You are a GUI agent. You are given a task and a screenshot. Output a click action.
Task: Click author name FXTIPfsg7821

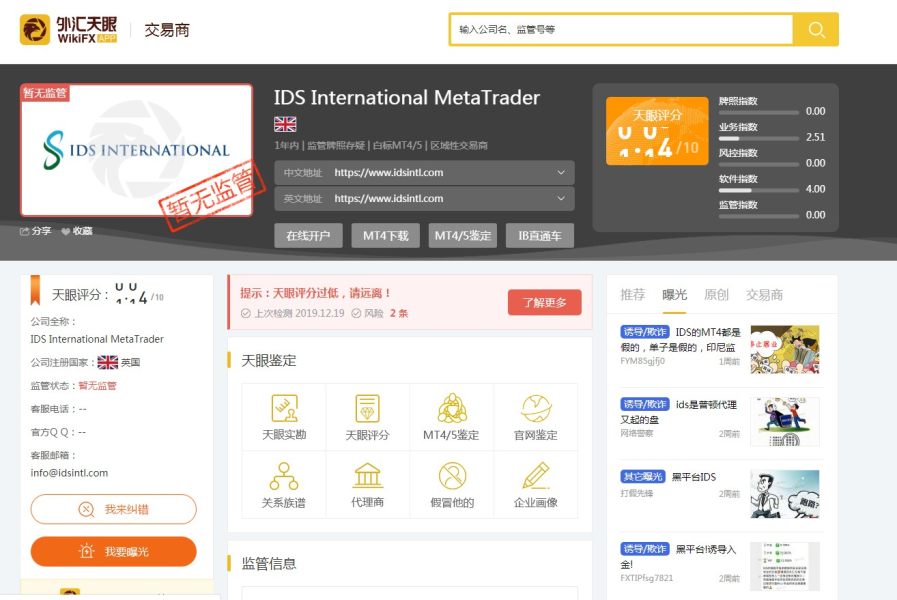pos(646,578)
